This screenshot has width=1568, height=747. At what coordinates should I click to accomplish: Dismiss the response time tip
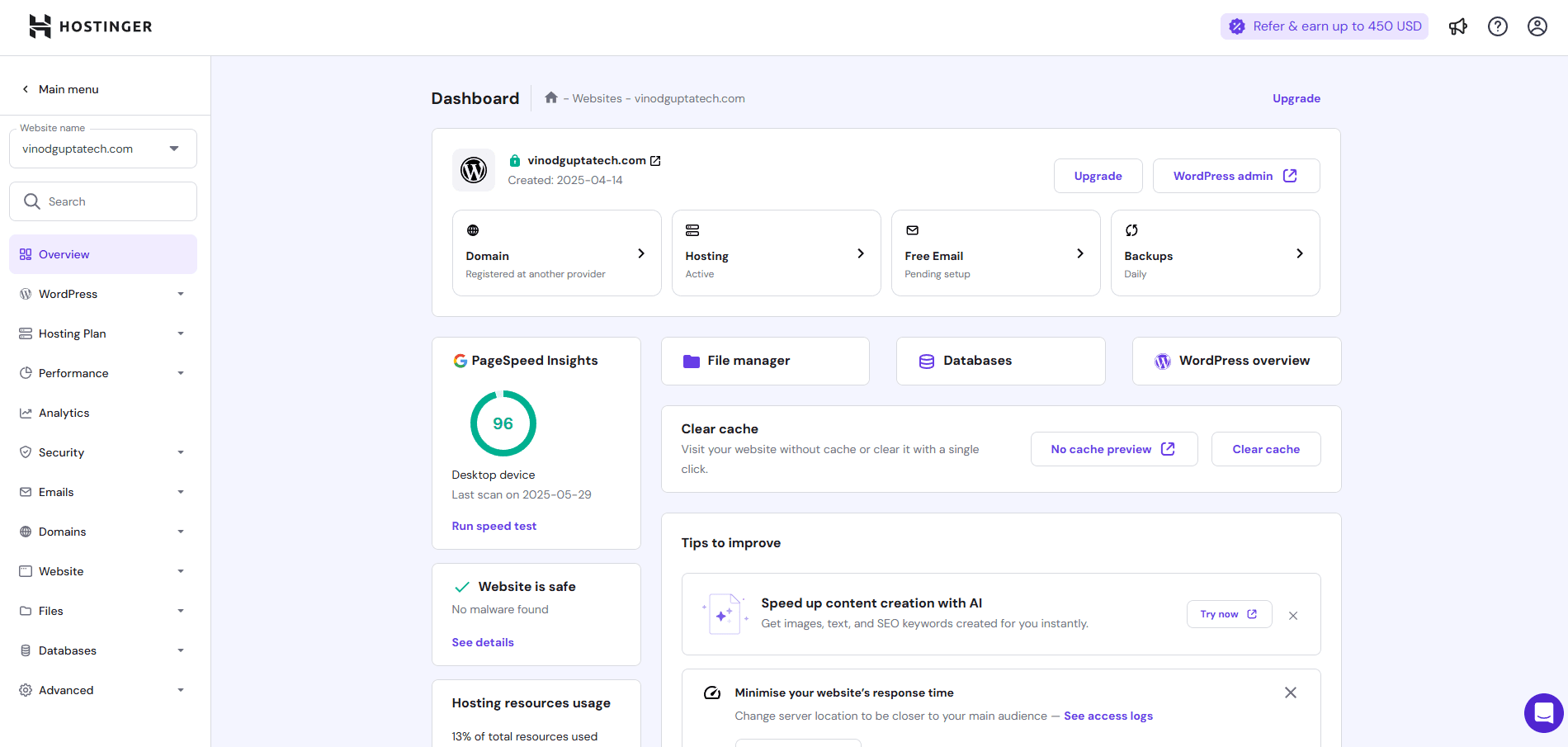(x=1291, y=693)
